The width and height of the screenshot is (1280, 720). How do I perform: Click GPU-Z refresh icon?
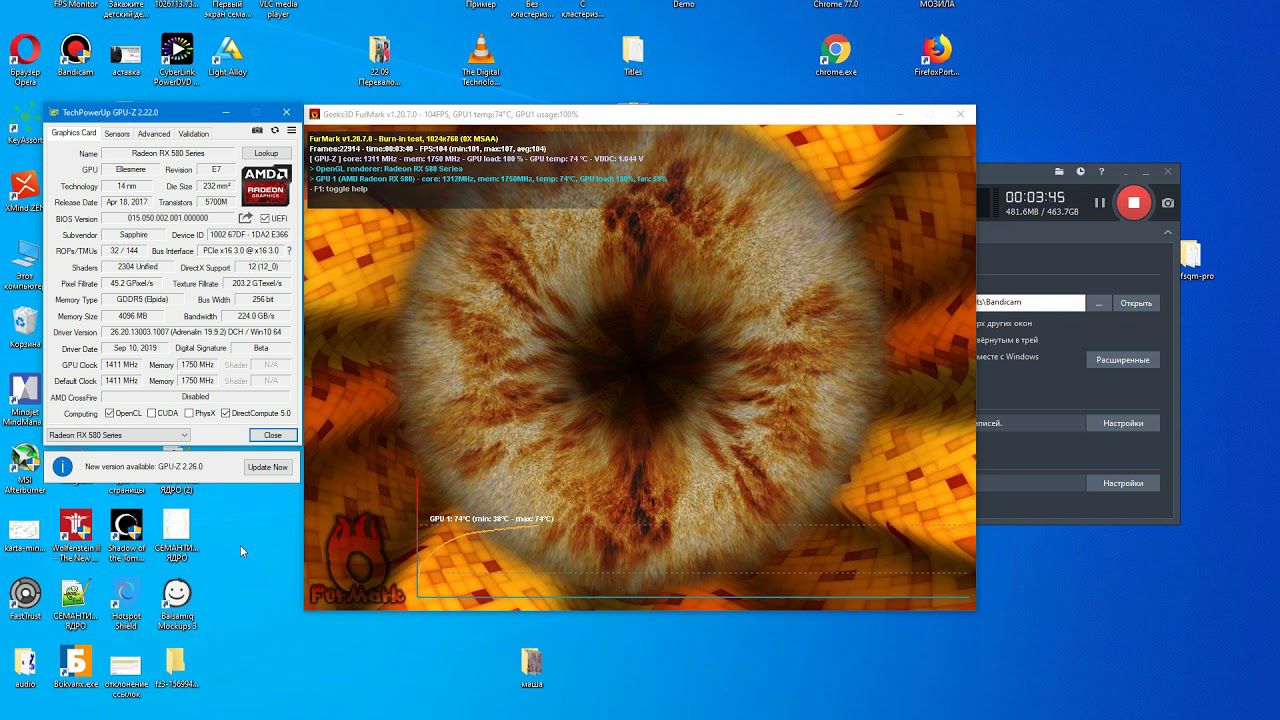point(275,130)
